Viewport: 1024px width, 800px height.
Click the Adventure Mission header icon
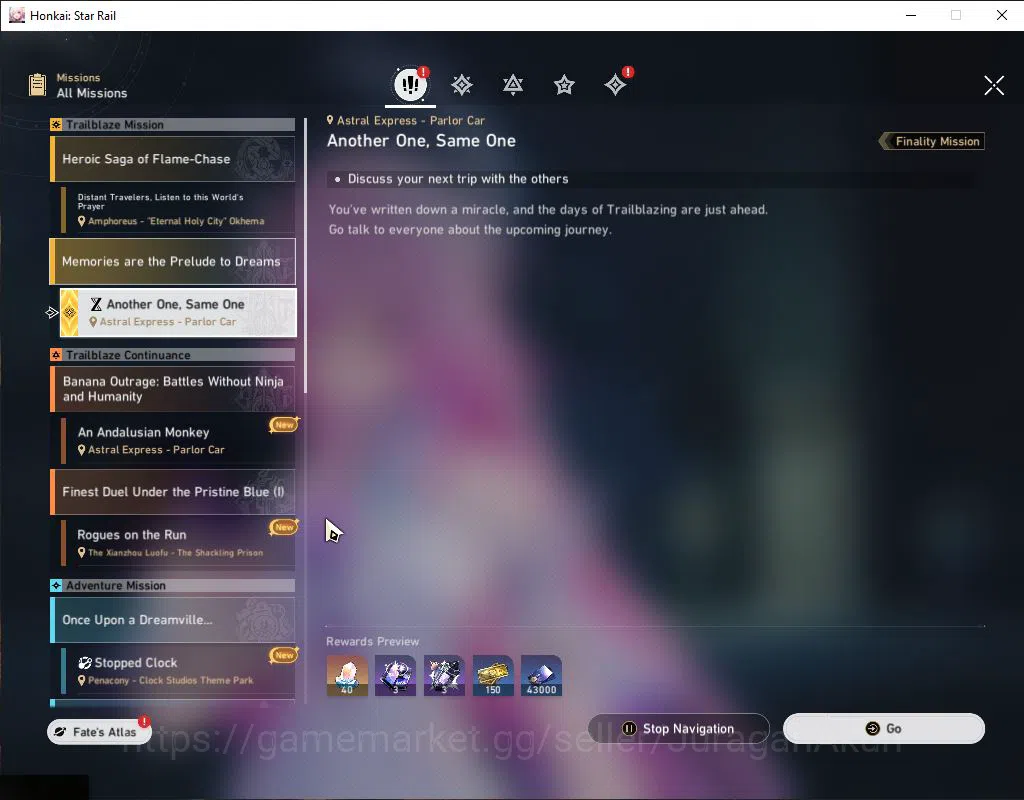[56, 585]
